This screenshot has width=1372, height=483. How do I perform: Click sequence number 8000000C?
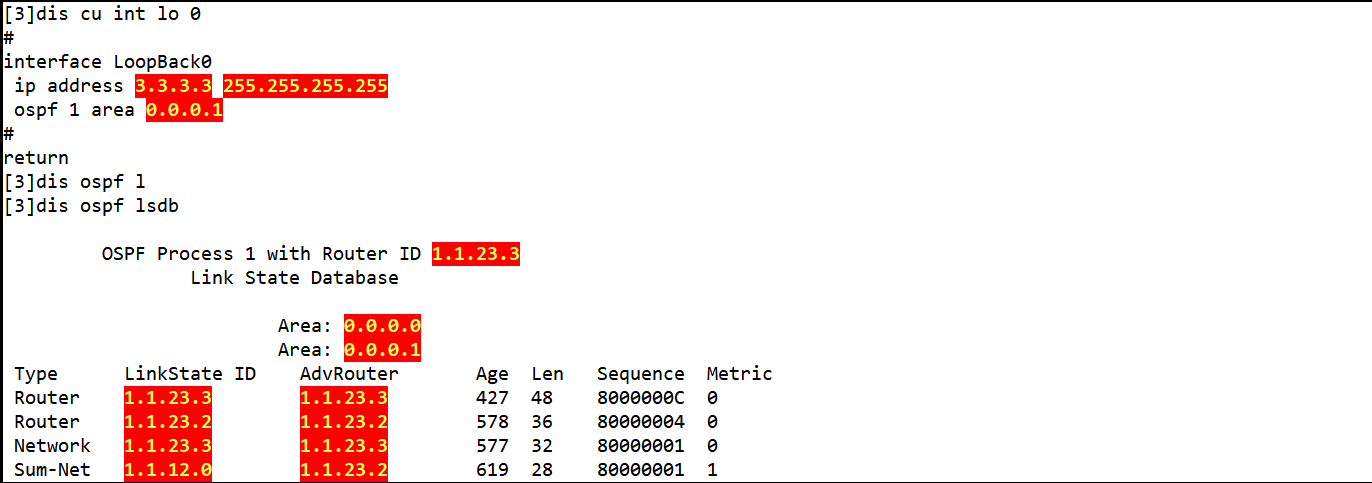(x=640, y=398)
